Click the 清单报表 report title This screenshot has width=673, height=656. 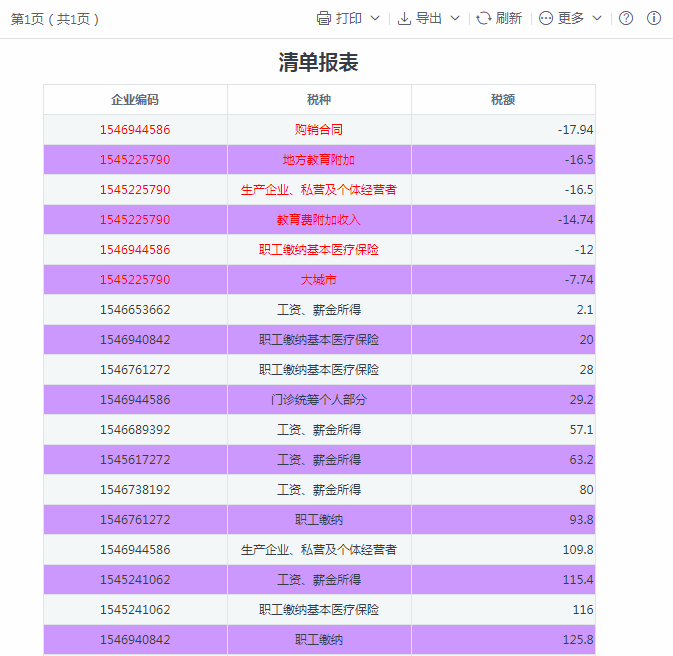click(x=318, y=63)
